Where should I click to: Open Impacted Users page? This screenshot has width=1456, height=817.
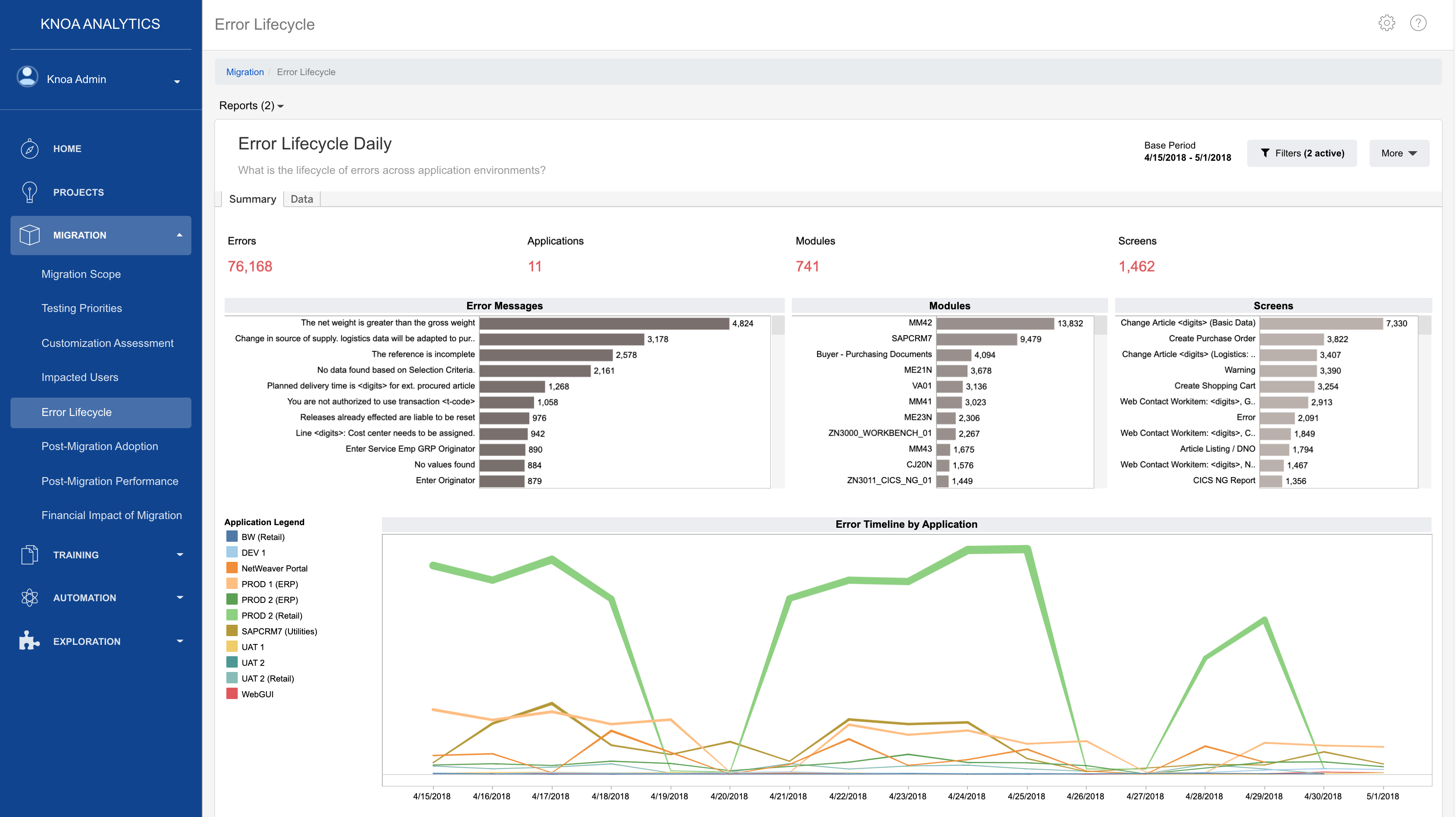tap(80, 377)
